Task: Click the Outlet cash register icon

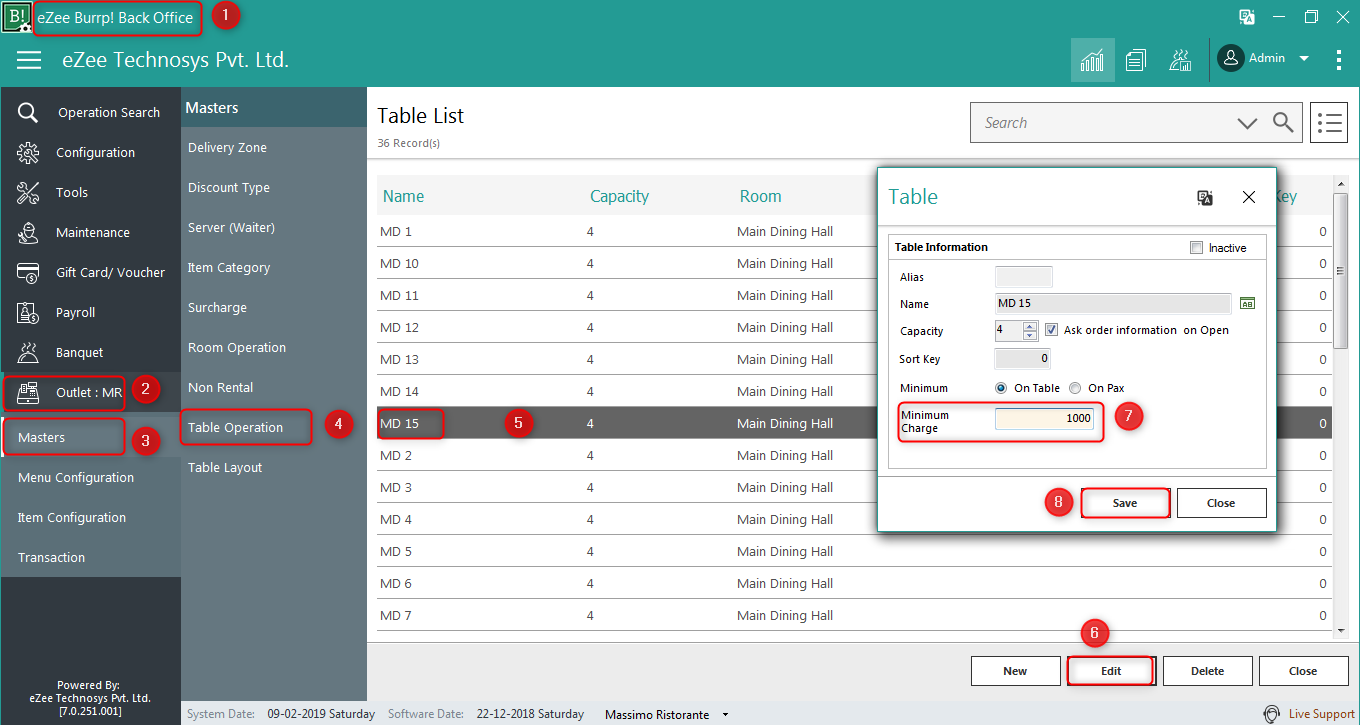Action: point(28,392)
